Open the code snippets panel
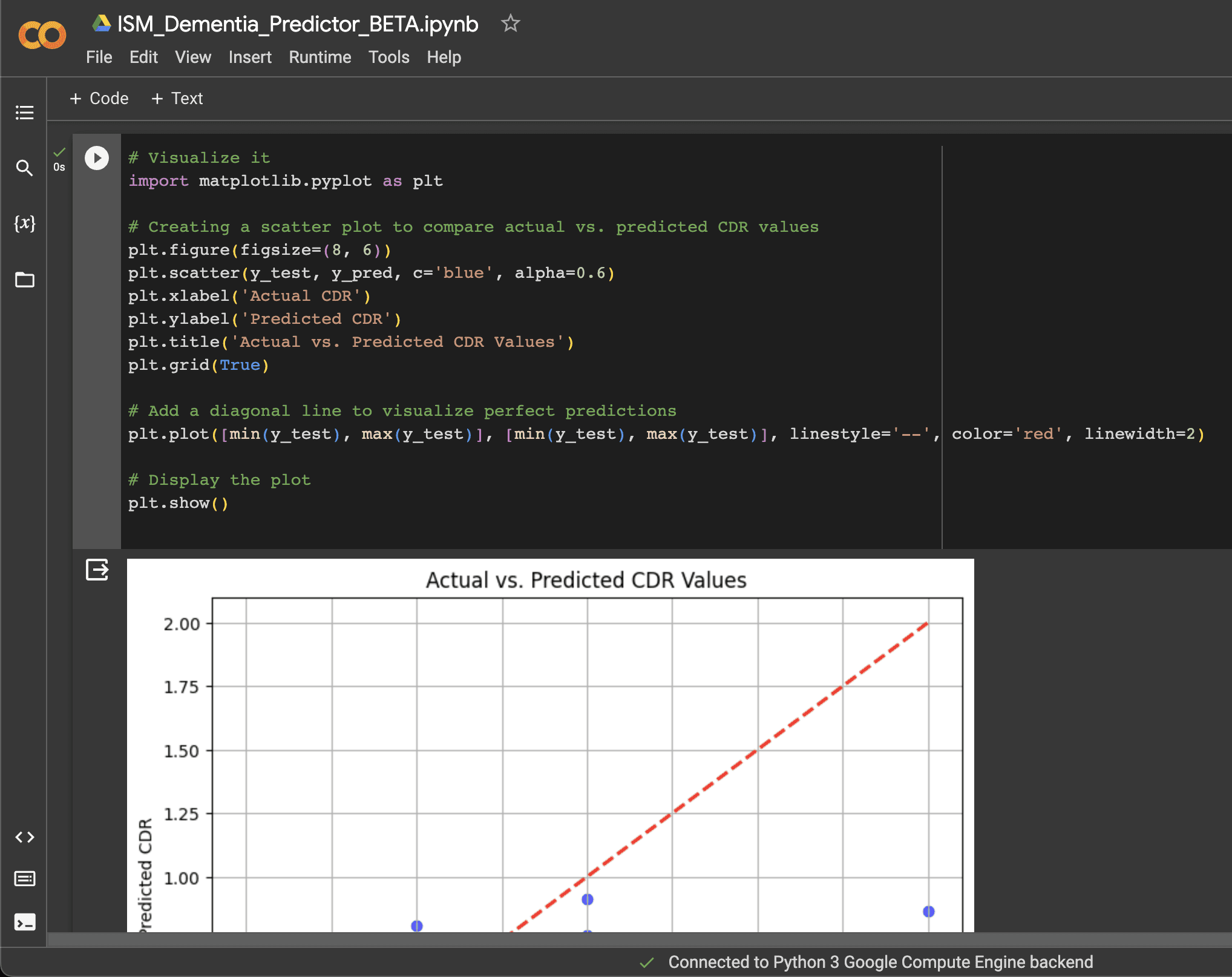 [24, 837]
